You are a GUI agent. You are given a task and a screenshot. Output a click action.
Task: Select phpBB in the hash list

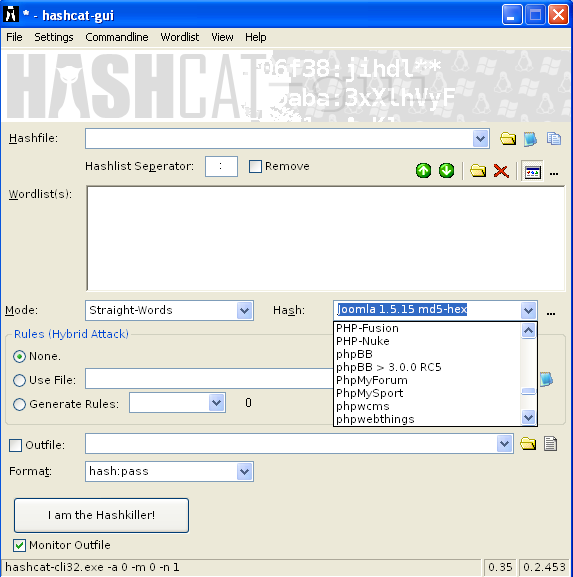click(354, 354)
